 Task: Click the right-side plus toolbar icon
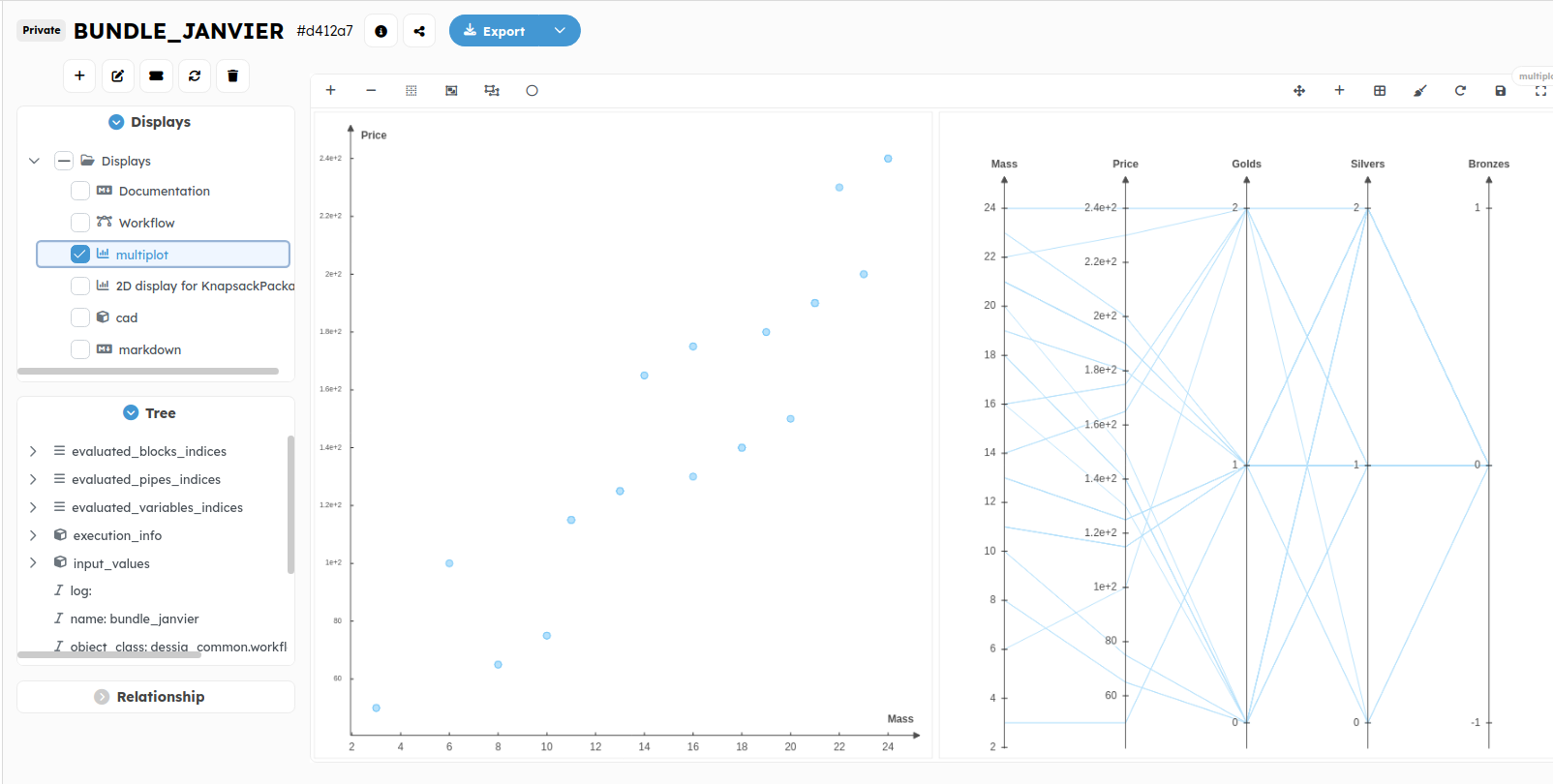pyautogui.click(x=1339, y=90)
